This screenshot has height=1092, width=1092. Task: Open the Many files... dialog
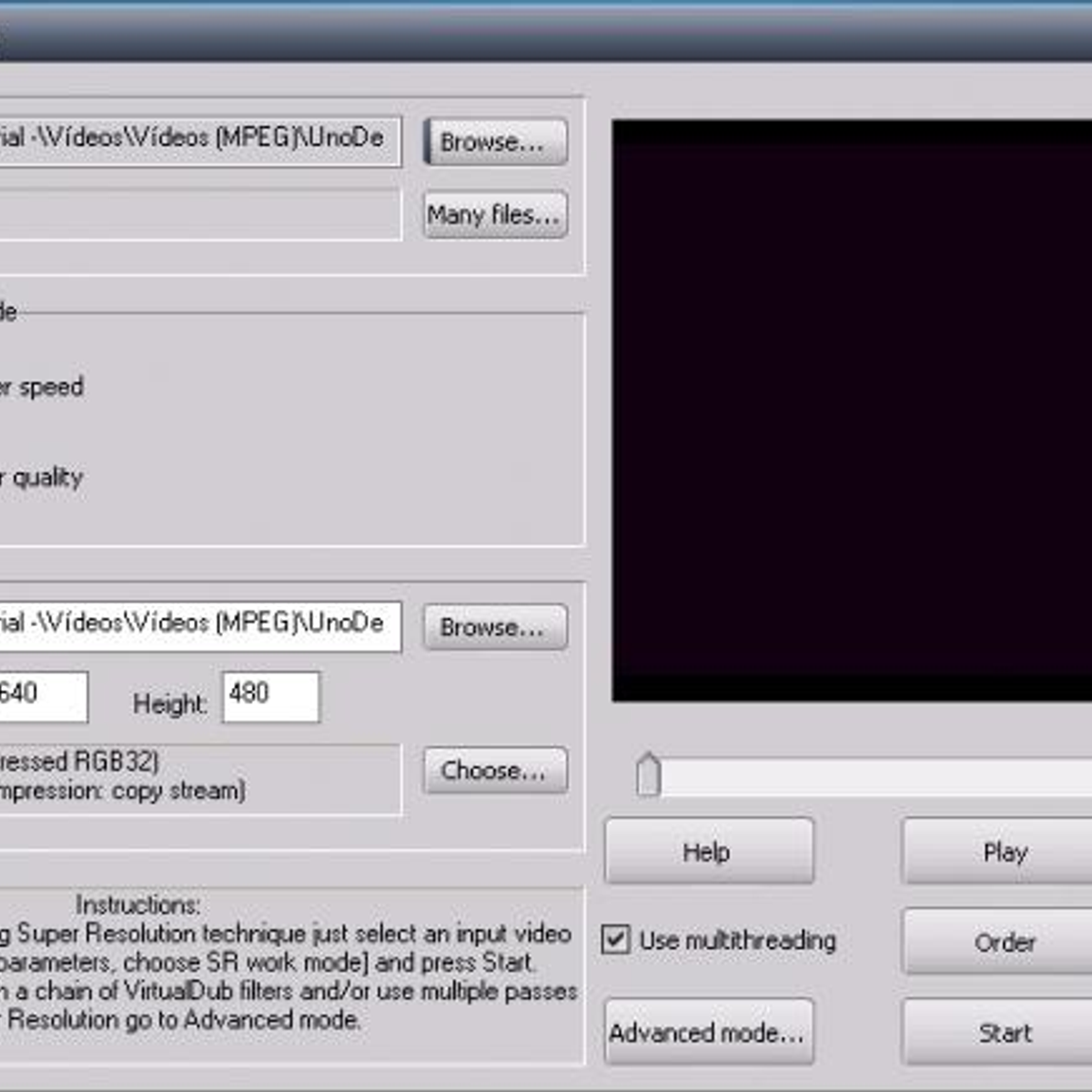(494, 215)
